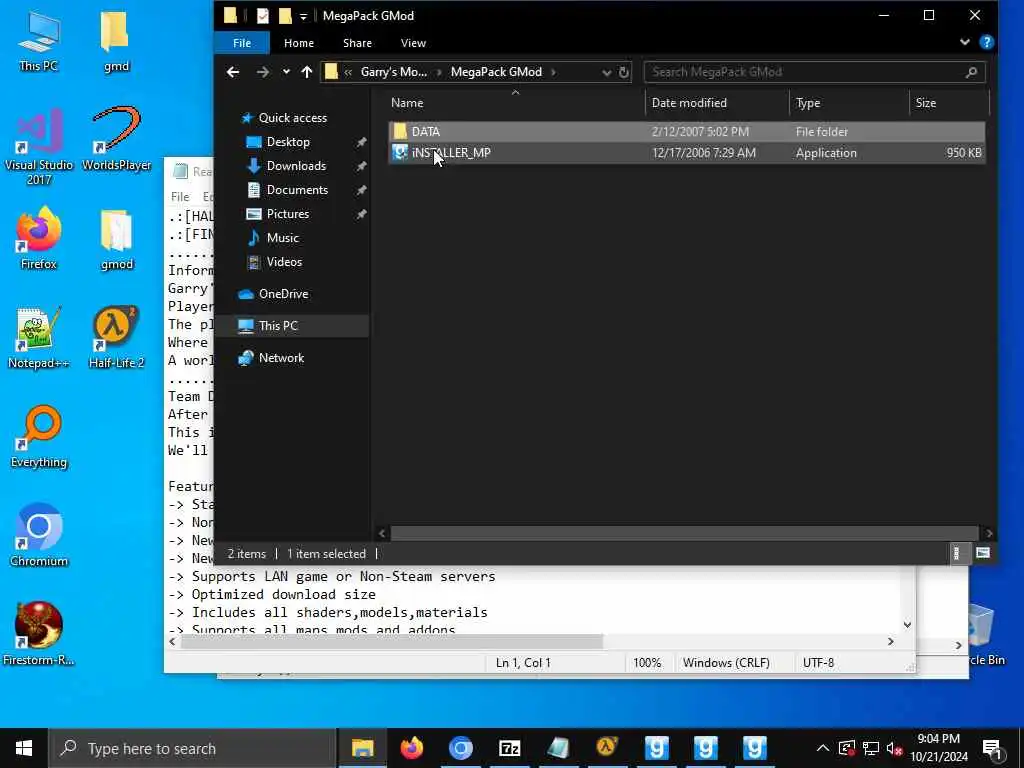The image size is (1024, 768).
Task: Click Explorer horizontal scrollbar
Action: pyautogui.click(x=684, y=534)
